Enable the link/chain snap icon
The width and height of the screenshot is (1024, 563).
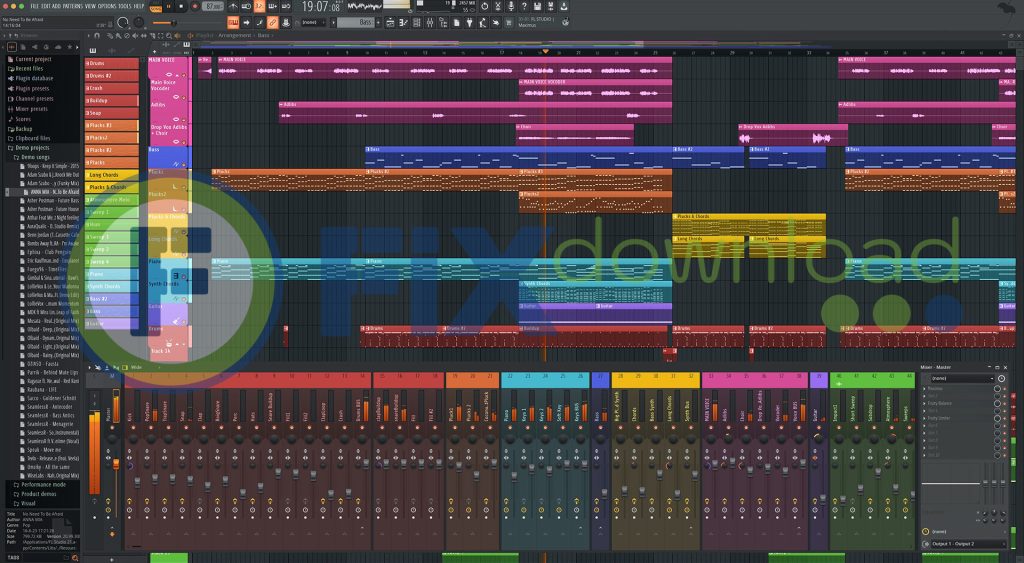pos(274,21)
